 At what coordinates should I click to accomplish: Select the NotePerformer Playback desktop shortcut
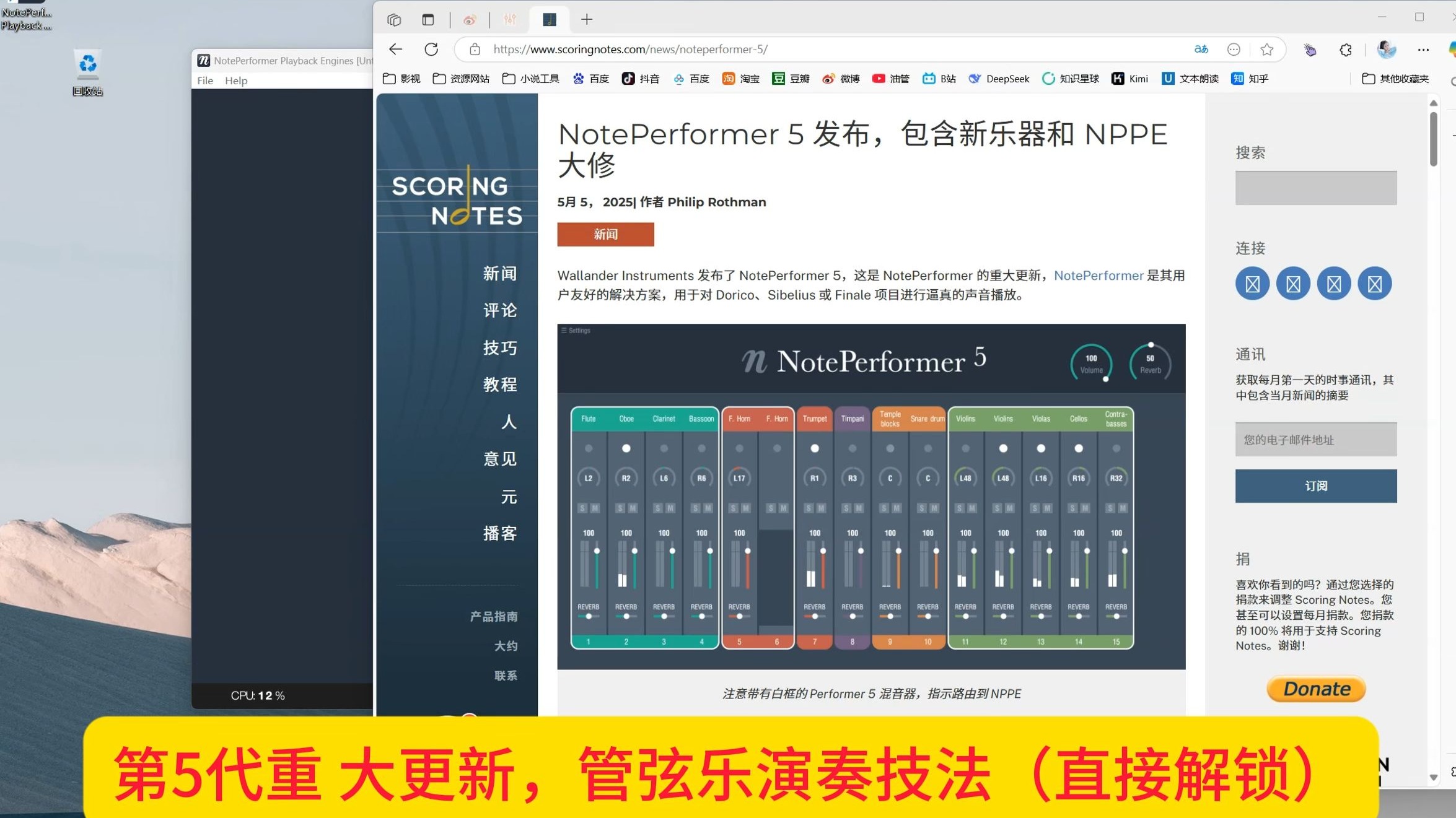click(x=26, y=16)
